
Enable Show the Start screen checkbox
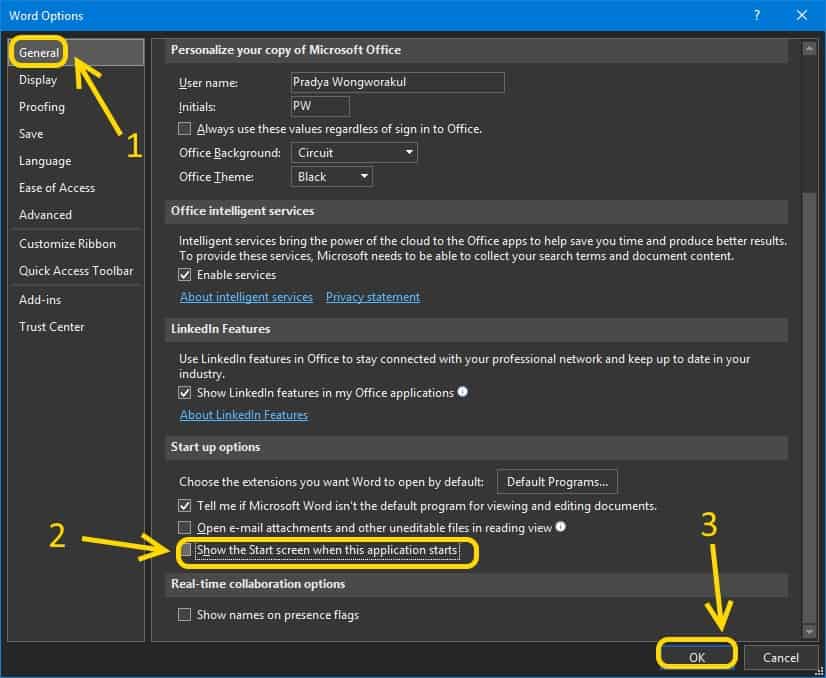pos(185,551)
